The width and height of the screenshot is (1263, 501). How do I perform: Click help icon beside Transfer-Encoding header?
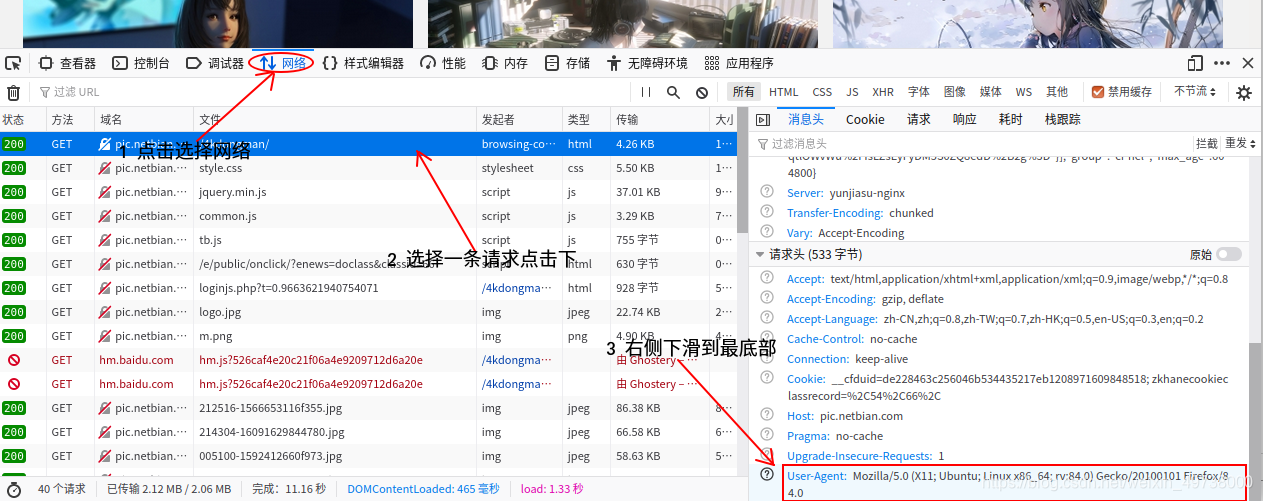(x=767, y=212)
